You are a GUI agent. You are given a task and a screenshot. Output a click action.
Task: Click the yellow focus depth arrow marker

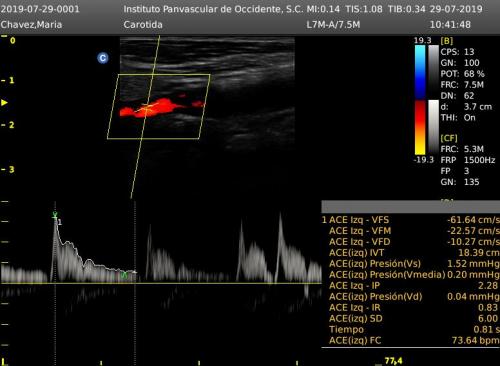[4, 102]
